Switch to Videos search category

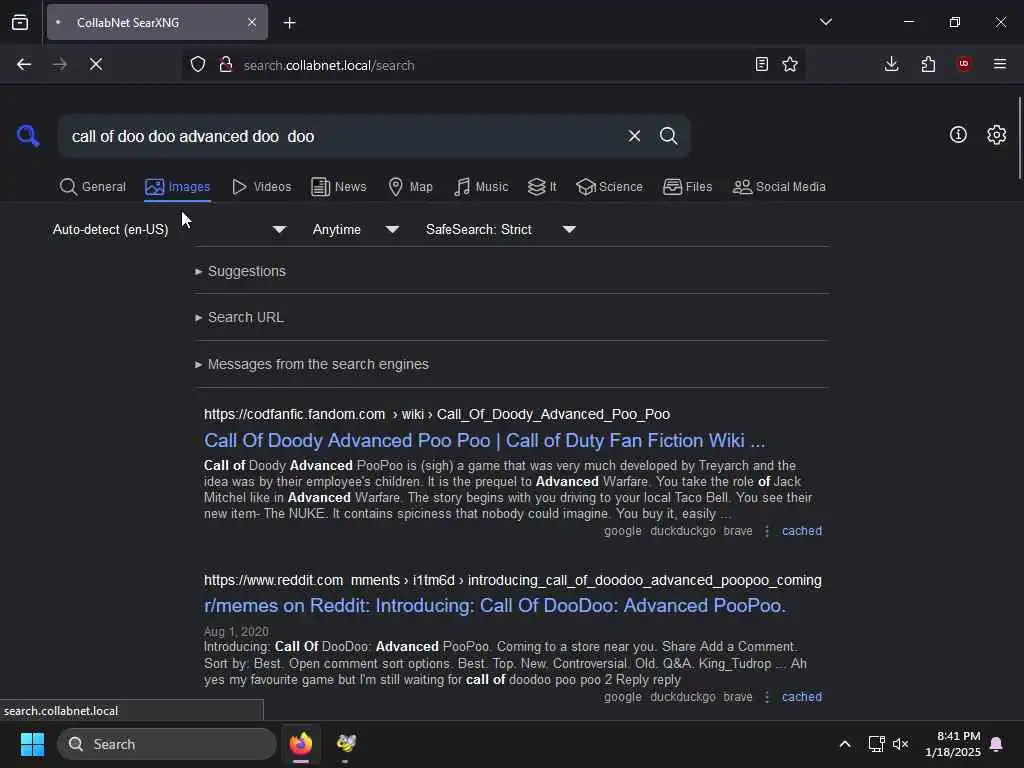tap(262, 187)
